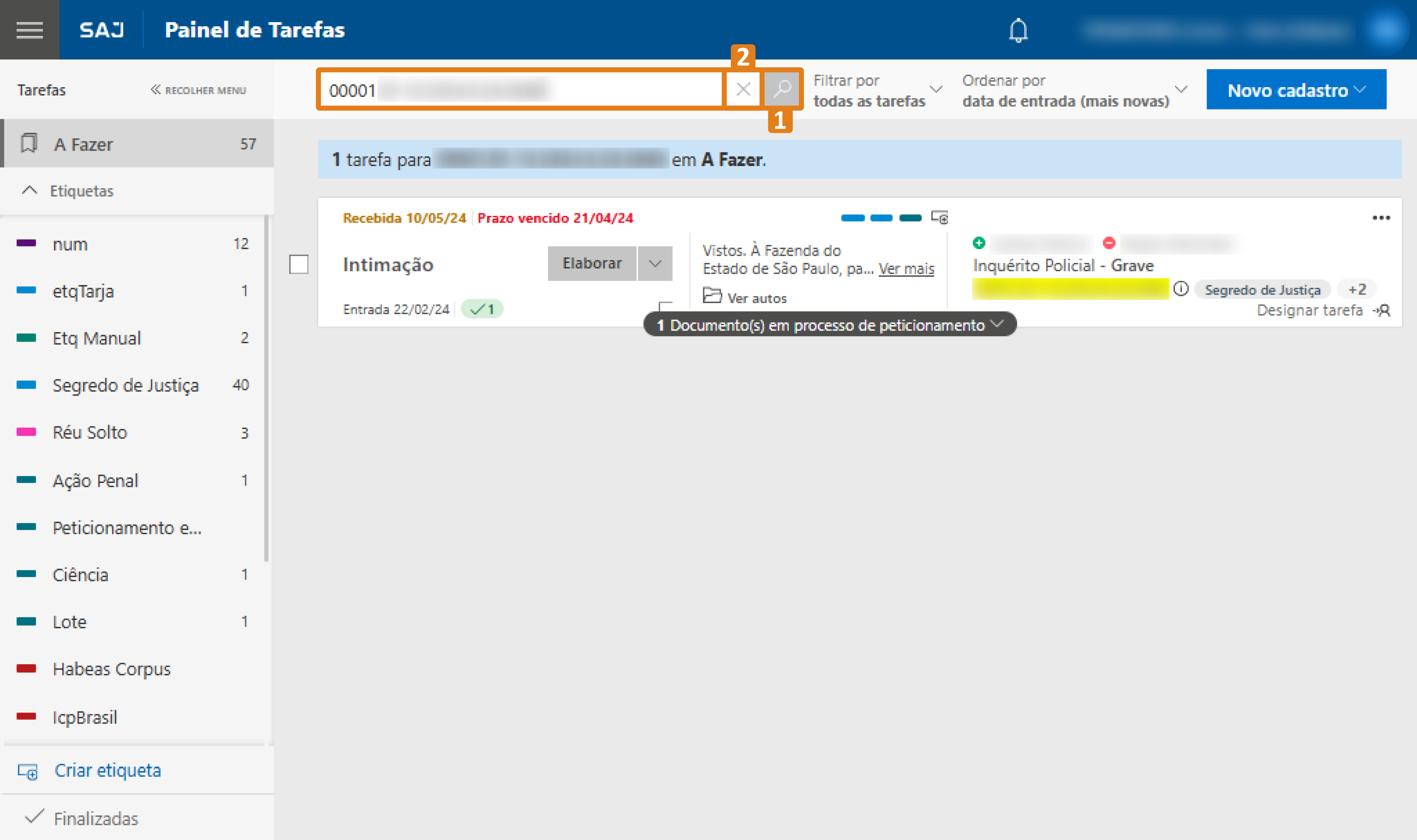Click the Ver mais link
Image resolution: width=1417 pixels, height=840 pixels.
click(x=906, y=269)
